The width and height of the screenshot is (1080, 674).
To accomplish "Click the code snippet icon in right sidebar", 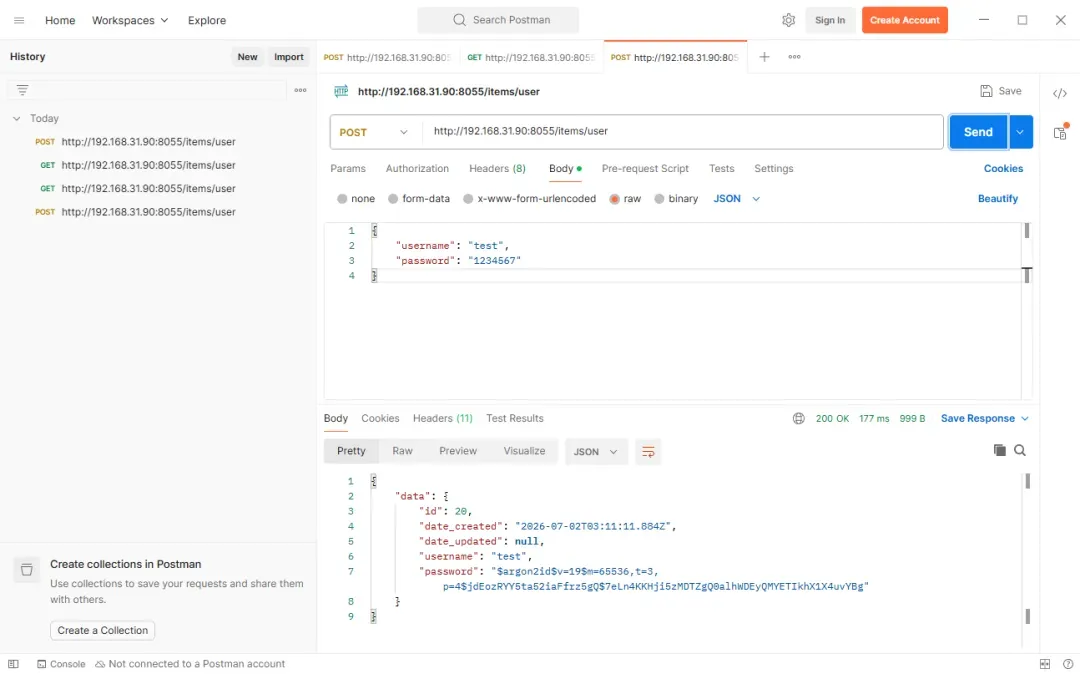I will (x=1059, y=94).
